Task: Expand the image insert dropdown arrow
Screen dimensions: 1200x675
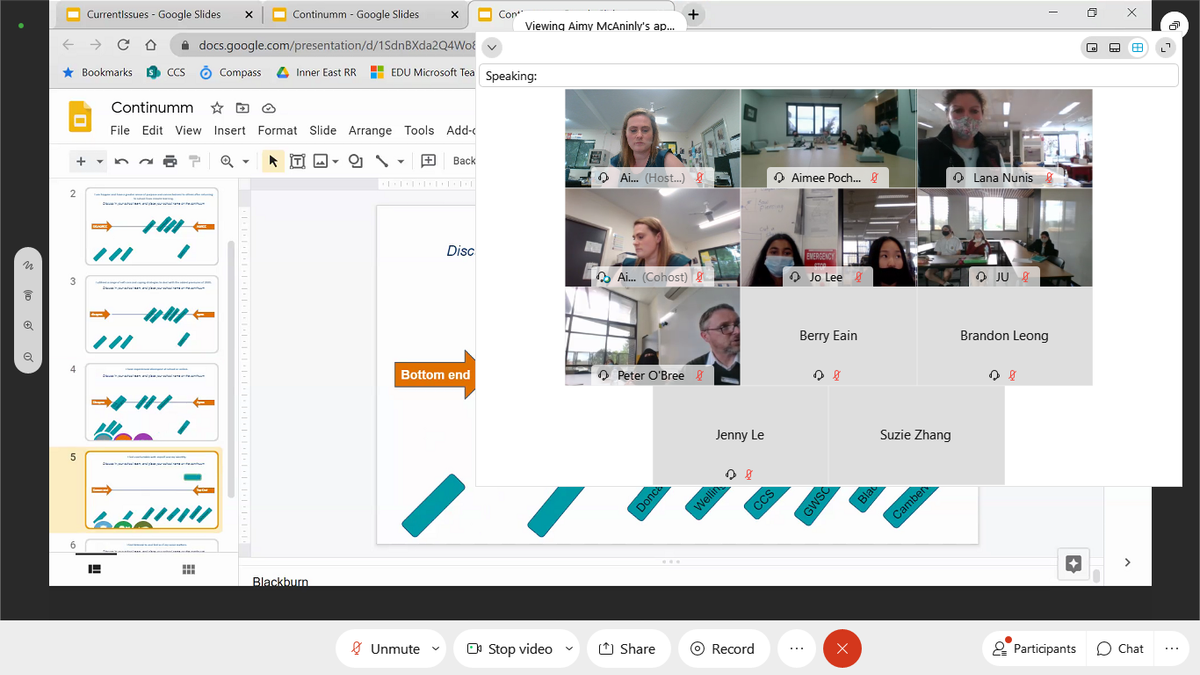Action: click(x=335, y=161)
